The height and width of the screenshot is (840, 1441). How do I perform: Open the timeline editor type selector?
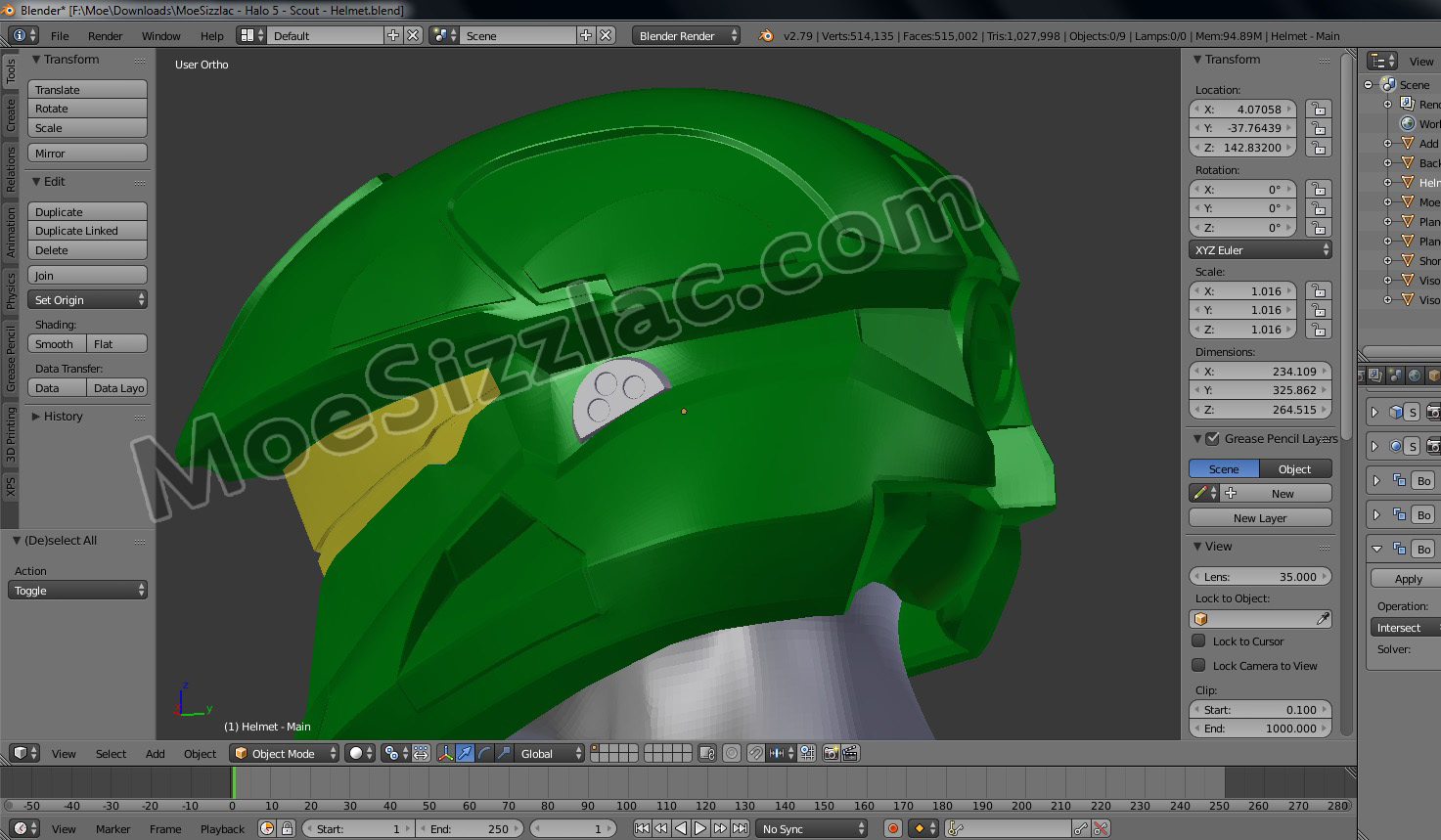pos(23,828)
